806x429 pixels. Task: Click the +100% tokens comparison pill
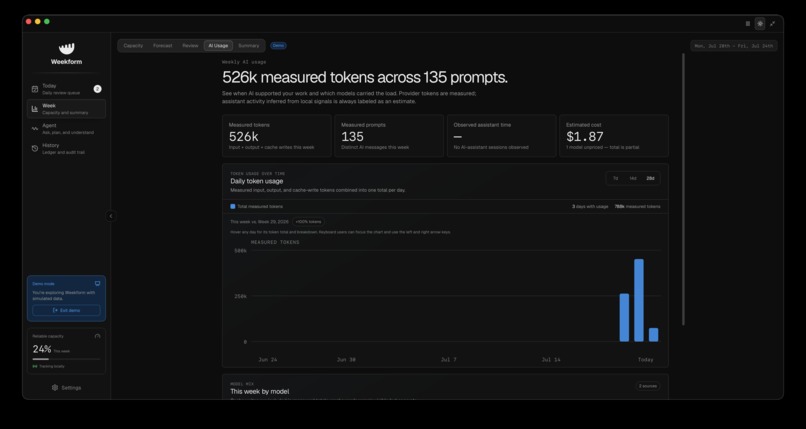point(308,222)
